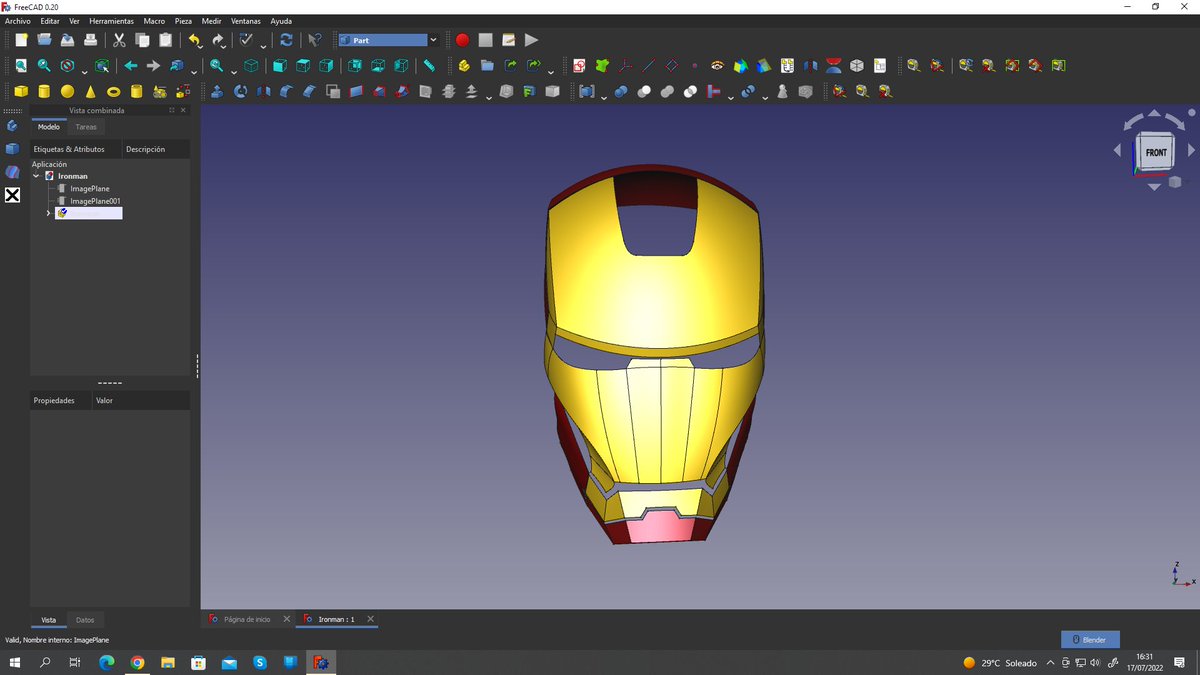
Task: Switch to the Datos properties tab
Action: pyautogui.click(x=85, y=620)
